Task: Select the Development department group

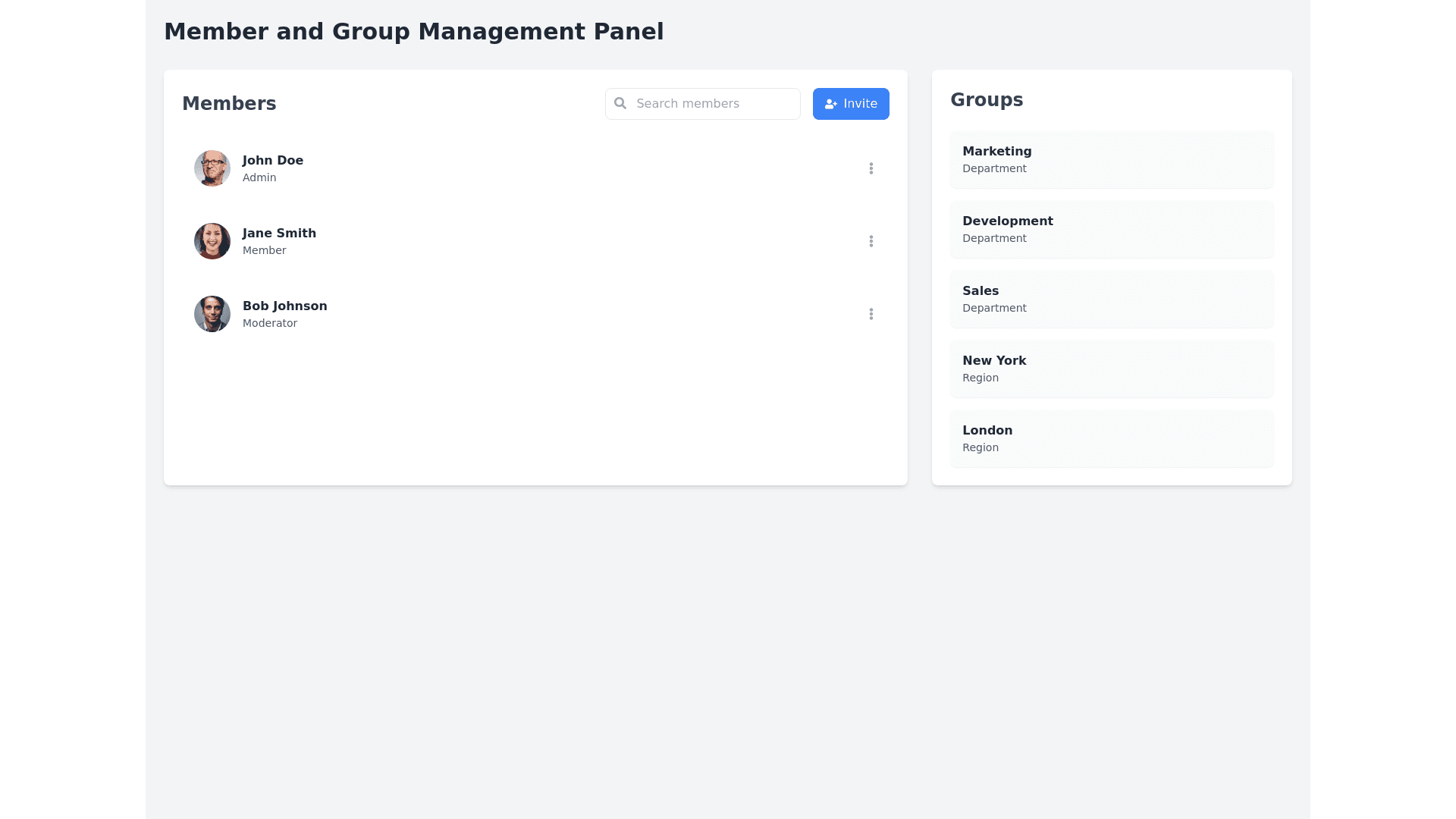Action: [1111, 229]
